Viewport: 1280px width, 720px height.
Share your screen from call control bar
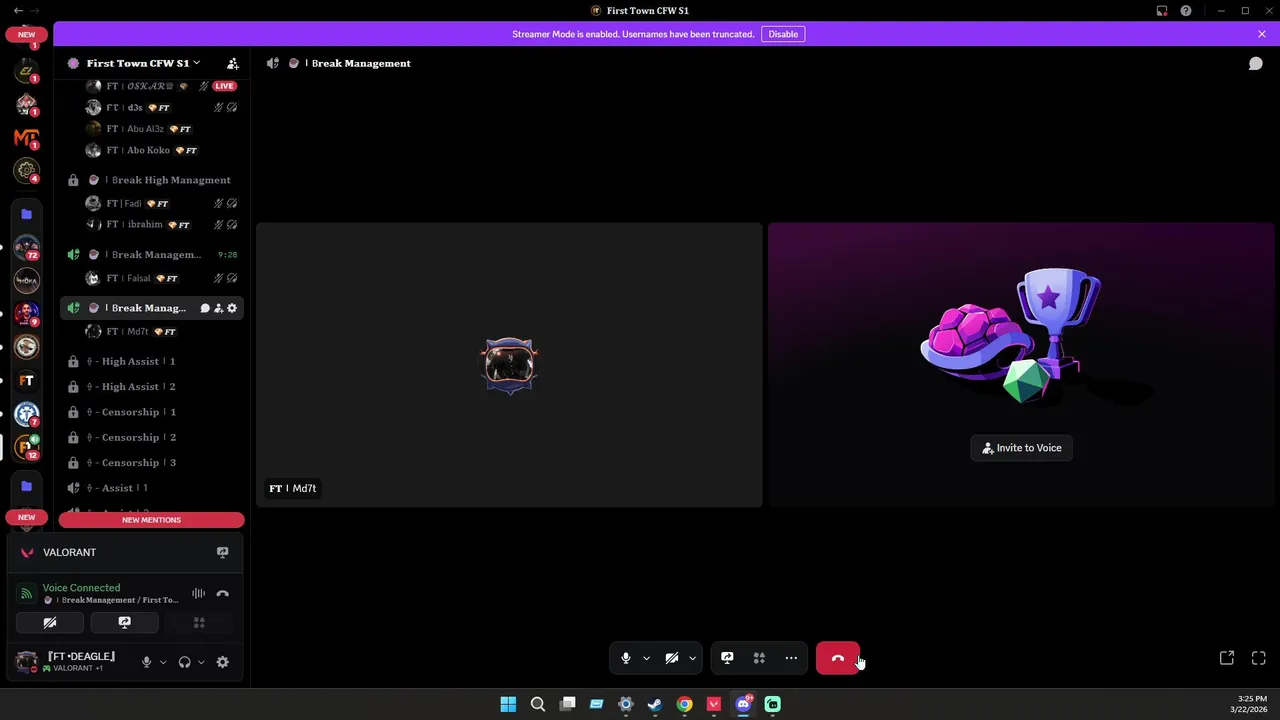pos(727,658)
